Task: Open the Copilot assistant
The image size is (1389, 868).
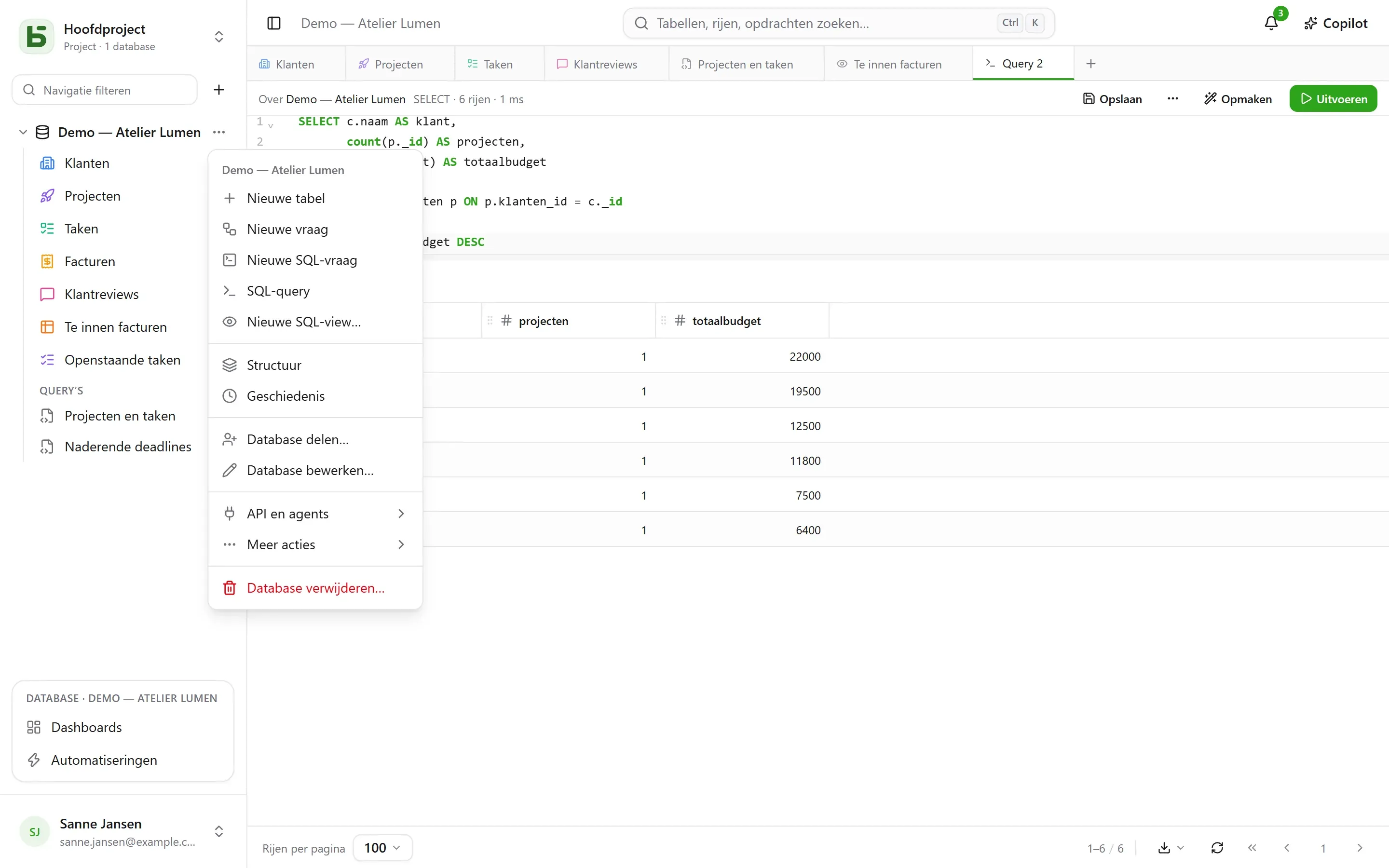Action: point(1335,24)
